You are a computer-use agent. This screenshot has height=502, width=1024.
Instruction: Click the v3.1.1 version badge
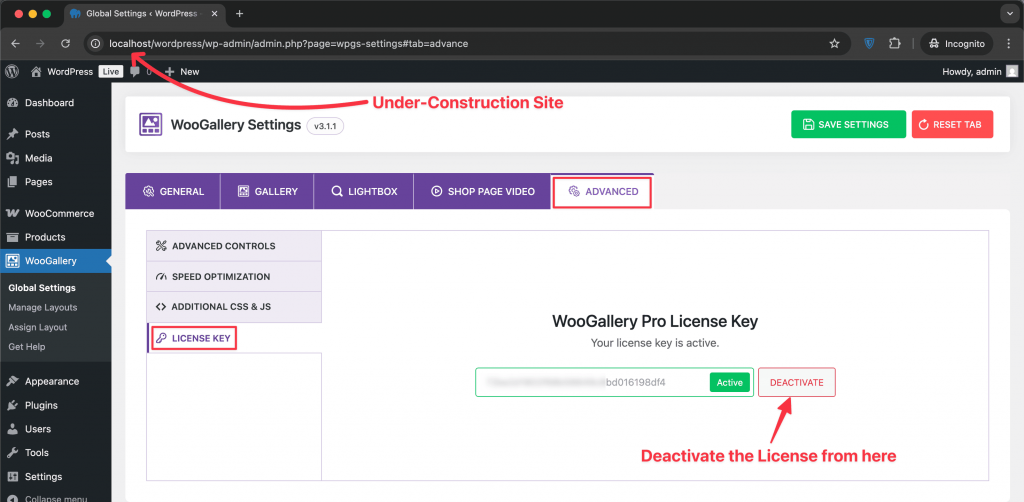coord(325,125)
